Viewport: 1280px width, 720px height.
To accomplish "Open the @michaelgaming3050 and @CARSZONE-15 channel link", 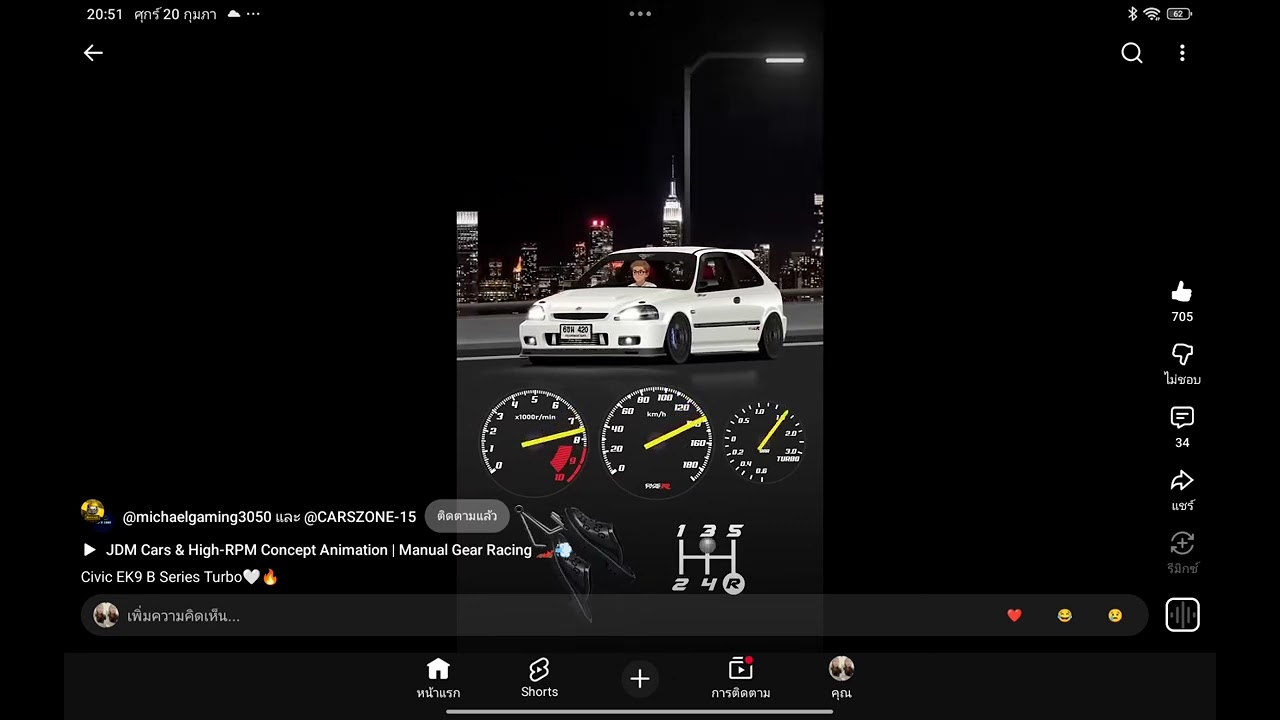I will click(x=269, y=517).
